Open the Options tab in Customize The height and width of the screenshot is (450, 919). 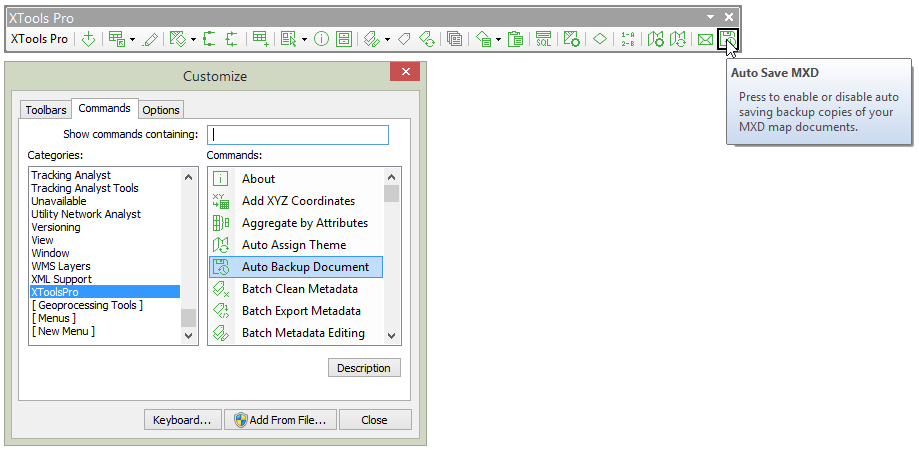point(161,110)
